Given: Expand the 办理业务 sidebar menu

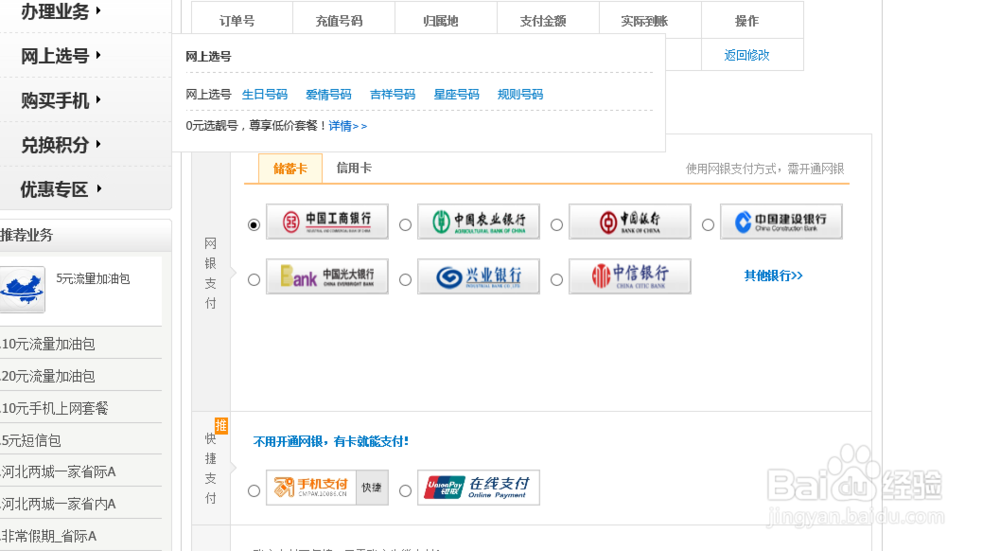Looking at the screenshot, I should pos(61,11).
